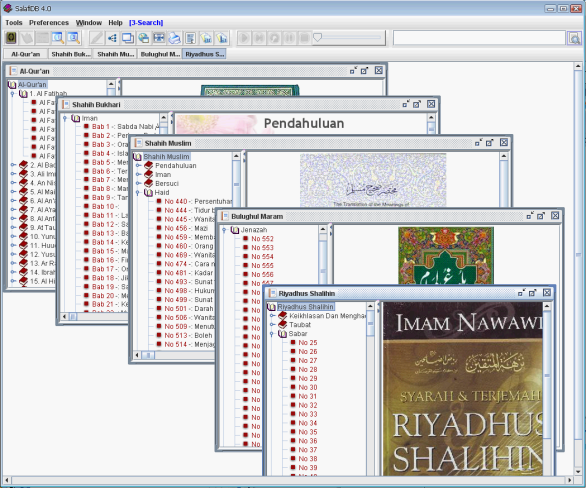Switch to the Bulughul M... tab
The height and width of the screenshot is (488, 586).
coord(160,54)
